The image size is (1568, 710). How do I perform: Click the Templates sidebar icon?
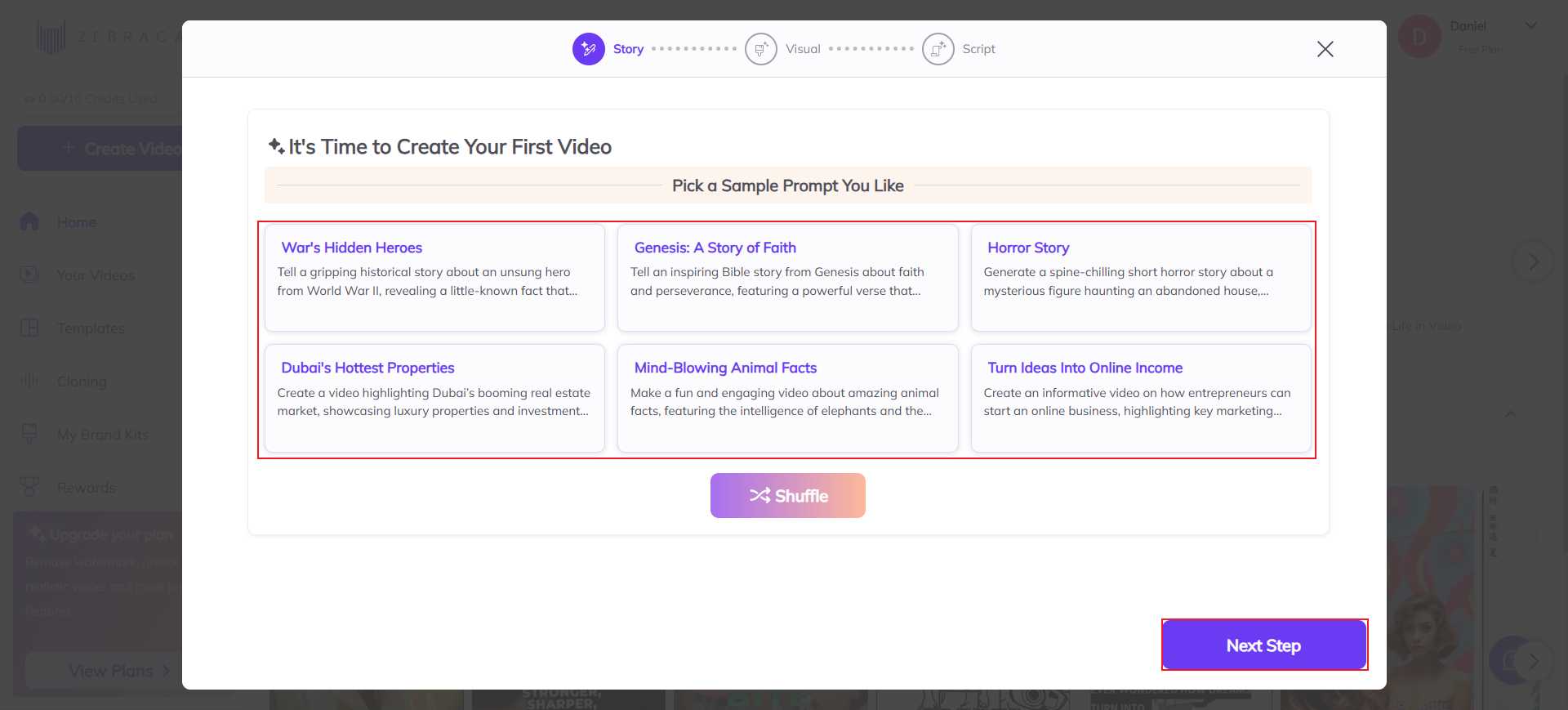tap(29, 328)
